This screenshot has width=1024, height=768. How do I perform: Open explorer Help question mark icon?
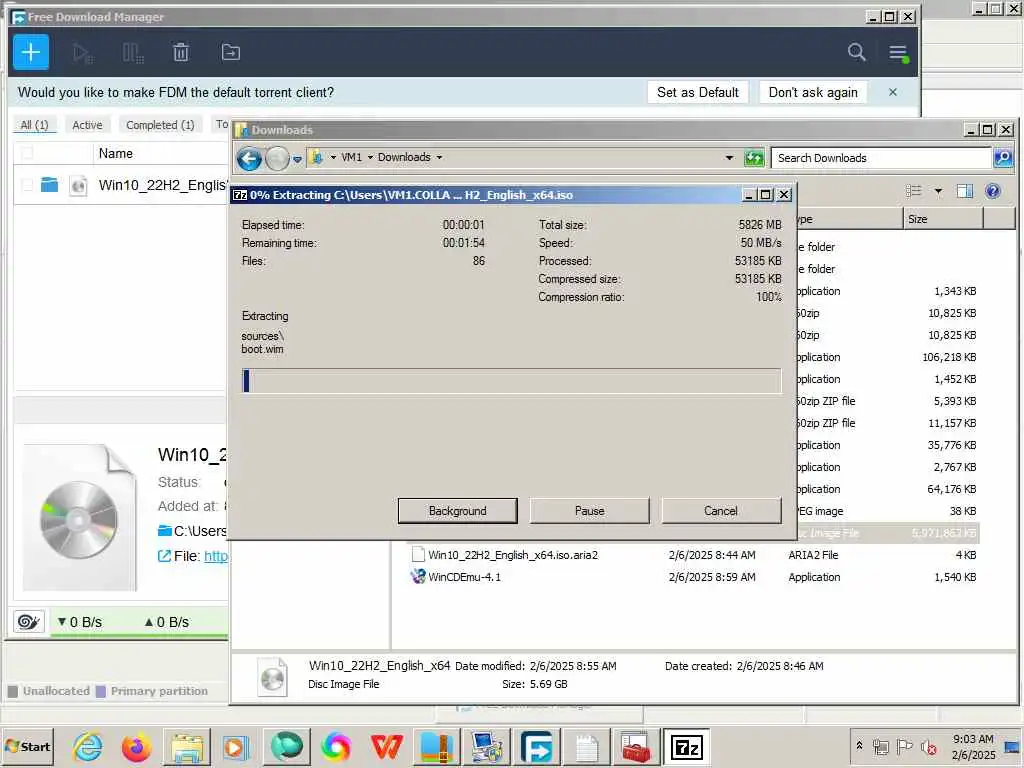pyautogui.click(x=993, y=191)
